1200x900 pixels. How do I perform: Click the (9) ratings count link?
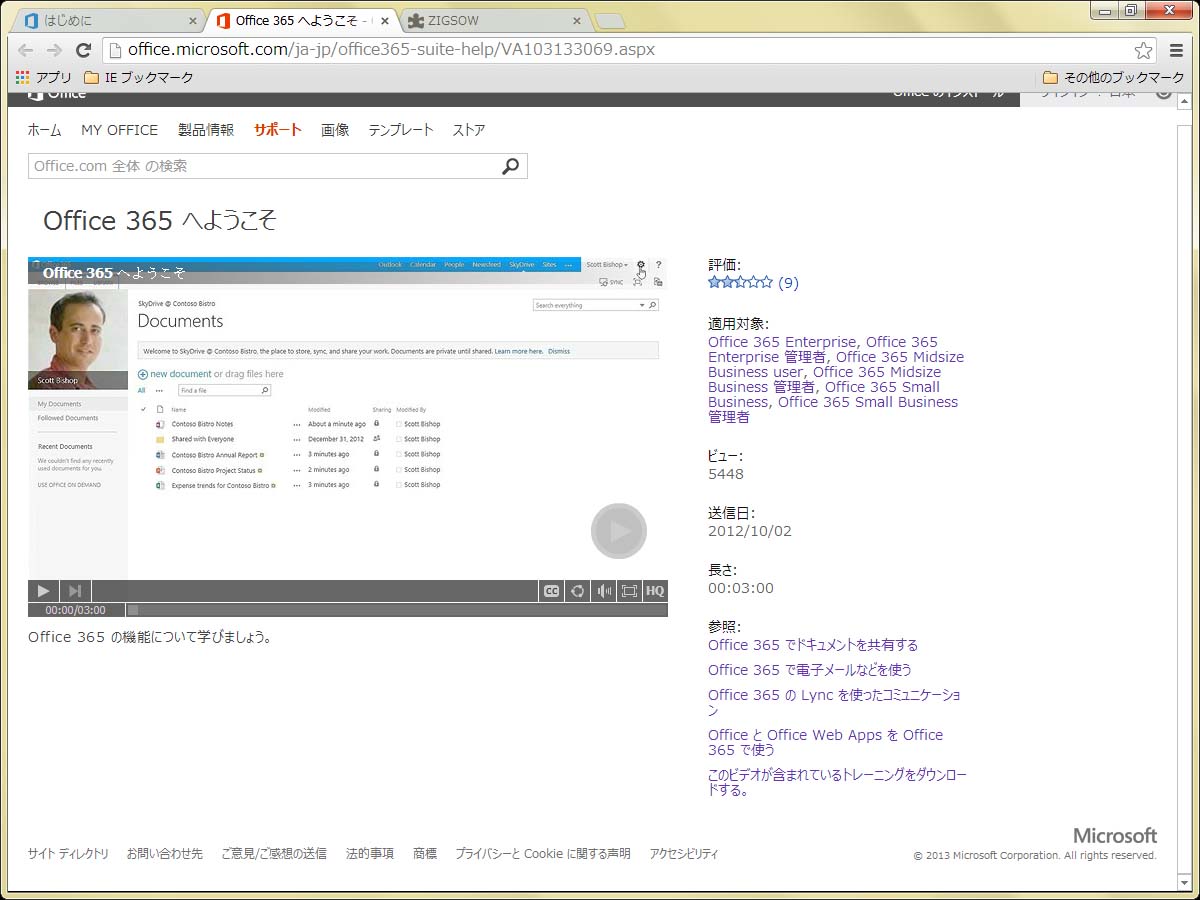[788, 283]
